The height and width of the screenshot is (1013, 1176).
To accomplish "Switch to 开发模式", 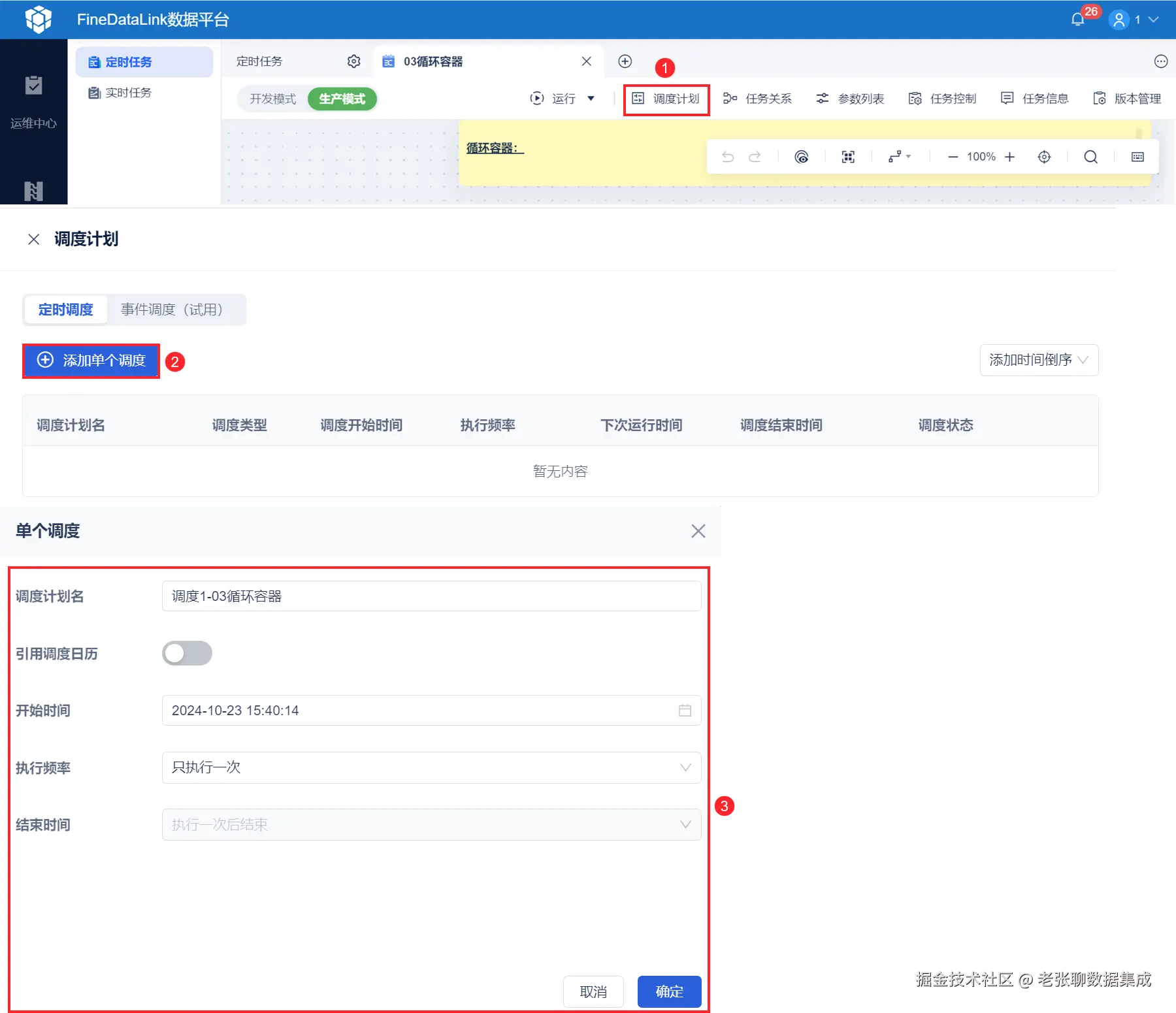I will click(272, 99).
